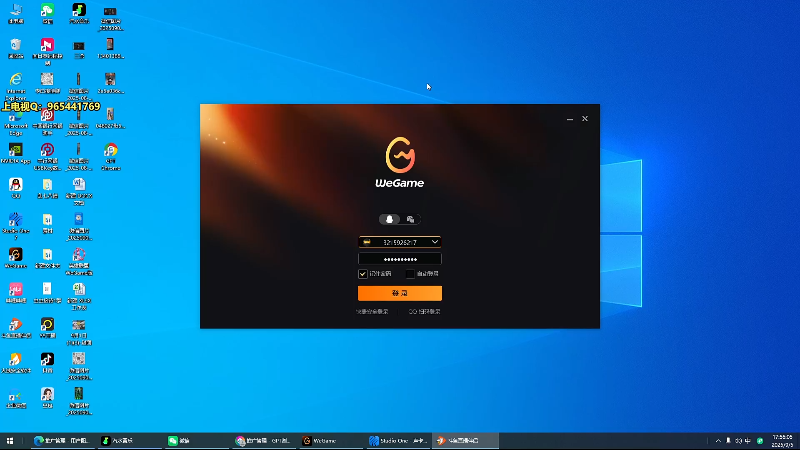The height and width of the screenshot is (450, 800).
Task: Click the account number input field
Action: pyautogui.click(x=399, y=242)
